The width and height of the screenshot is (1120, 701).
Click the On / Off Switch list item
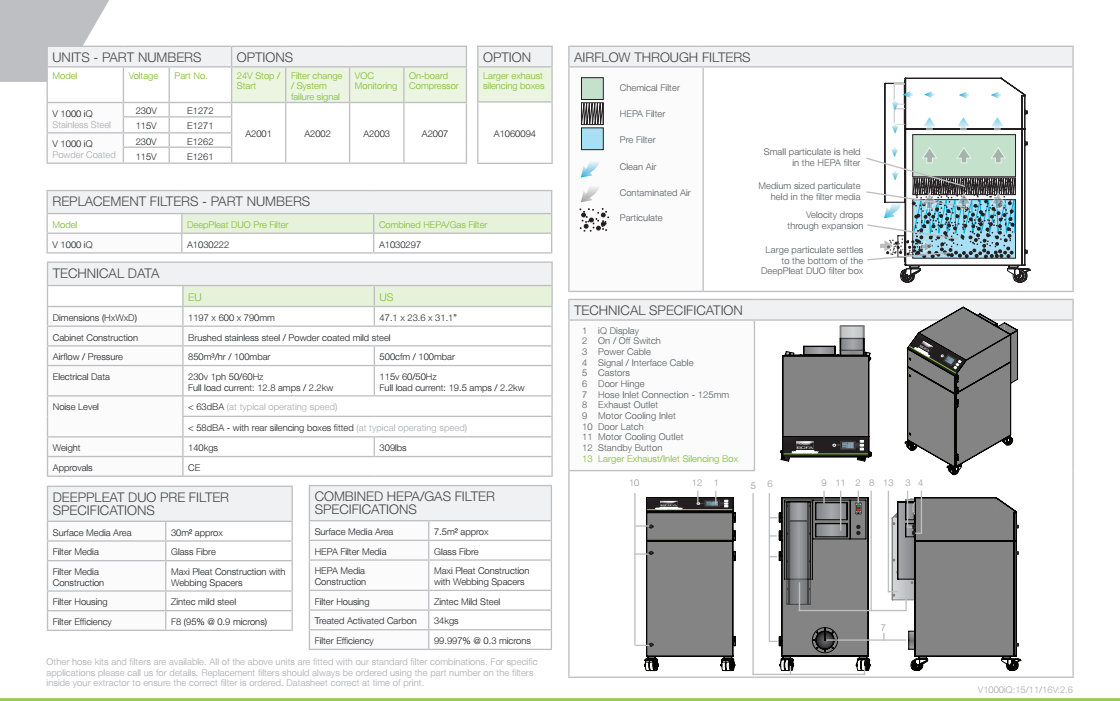[629, 341]
